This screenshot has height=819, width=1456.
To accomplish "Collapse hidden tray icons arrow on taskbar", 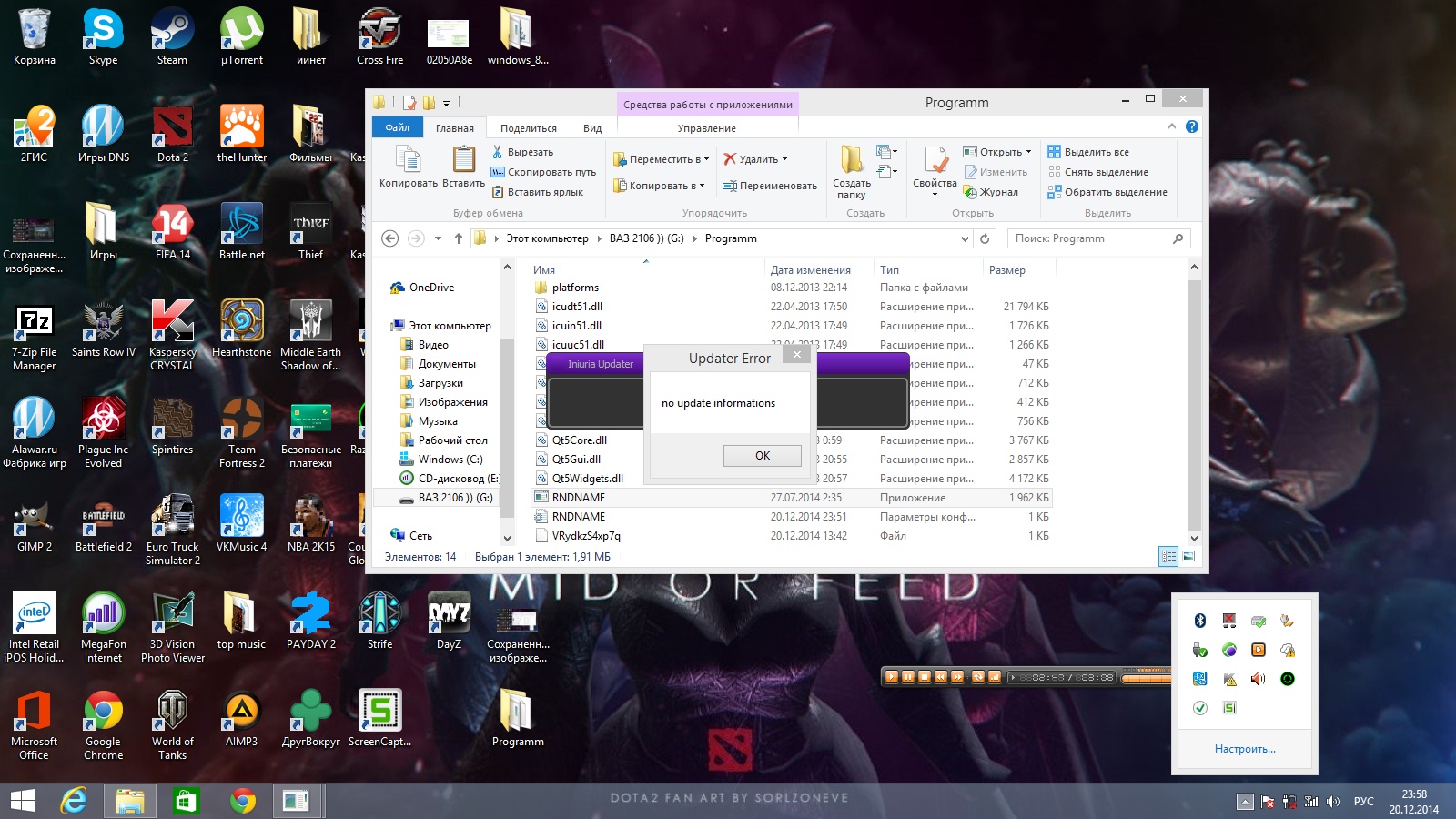I will click(x=1245, y=802).
